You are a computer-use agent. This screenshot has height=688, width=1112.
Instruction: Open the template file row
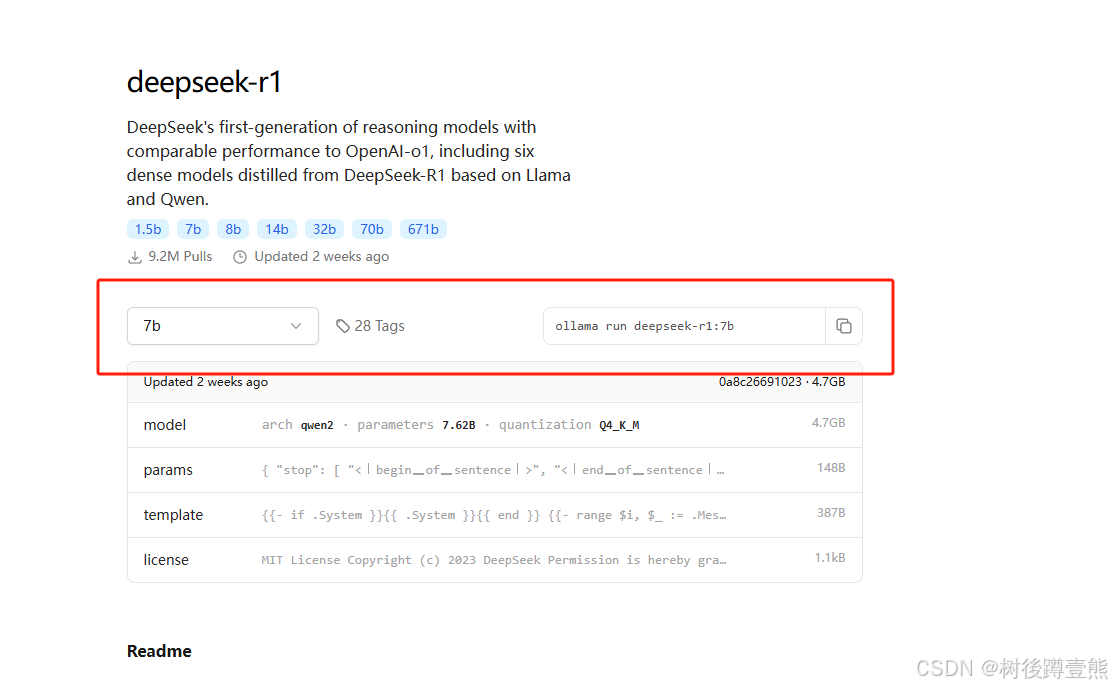[494, 515]
